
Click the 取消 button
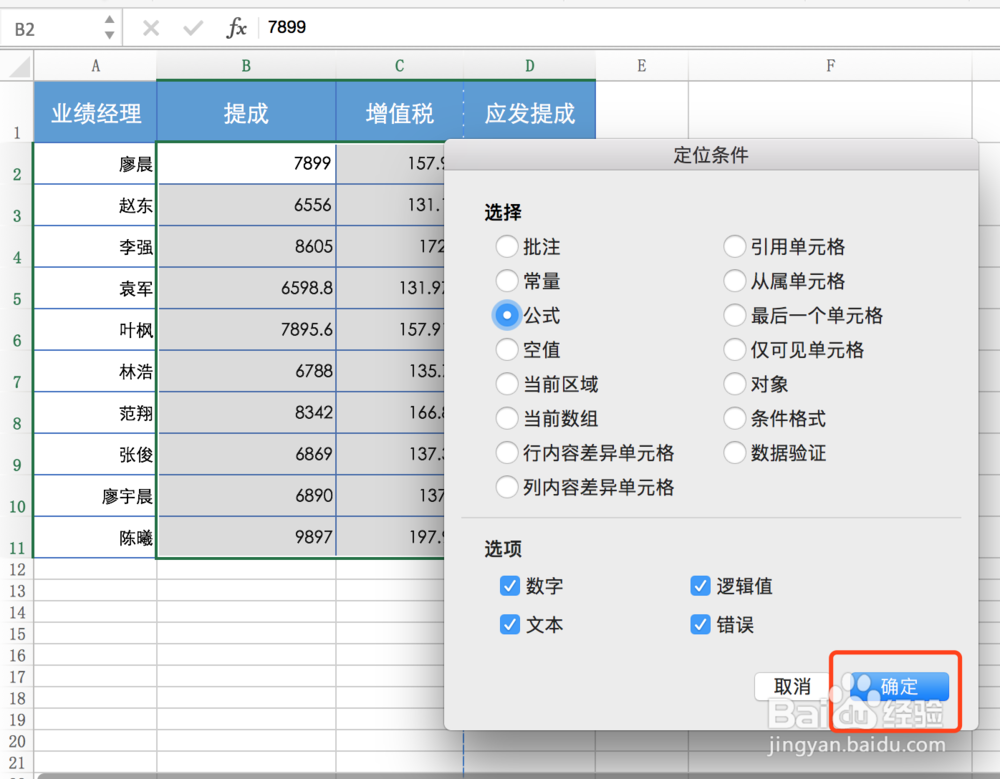click(x=793, y=687)
